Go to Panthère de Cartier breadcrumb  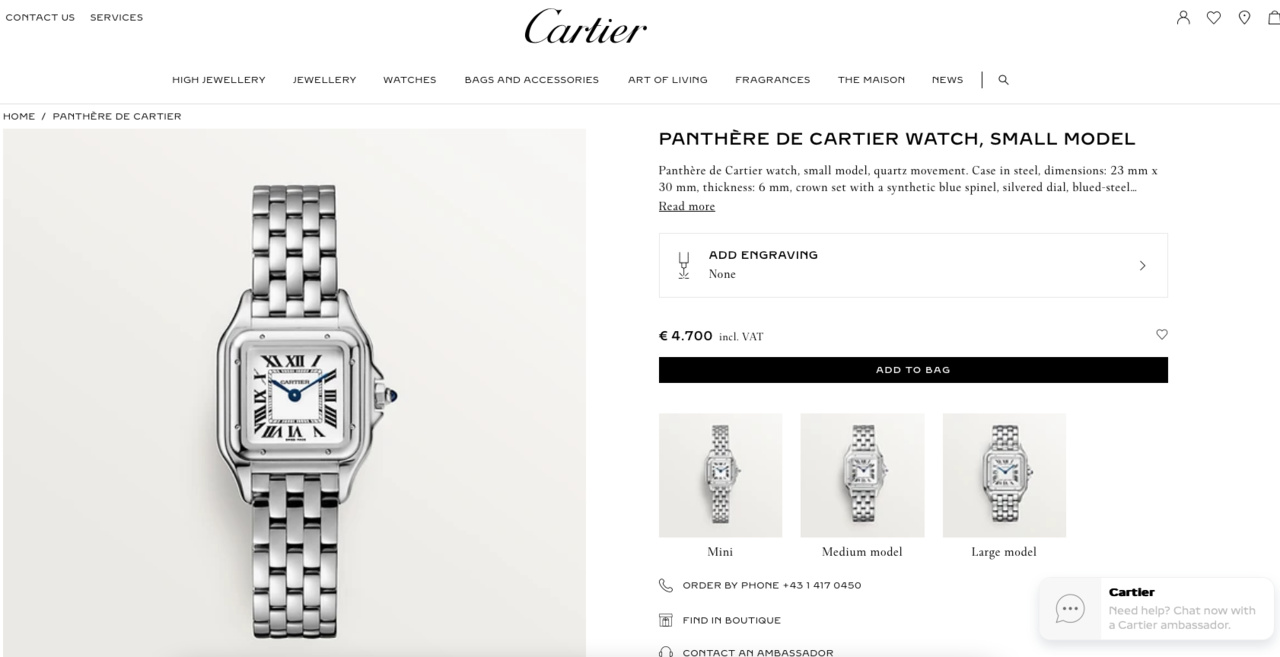tap(117, 116)
